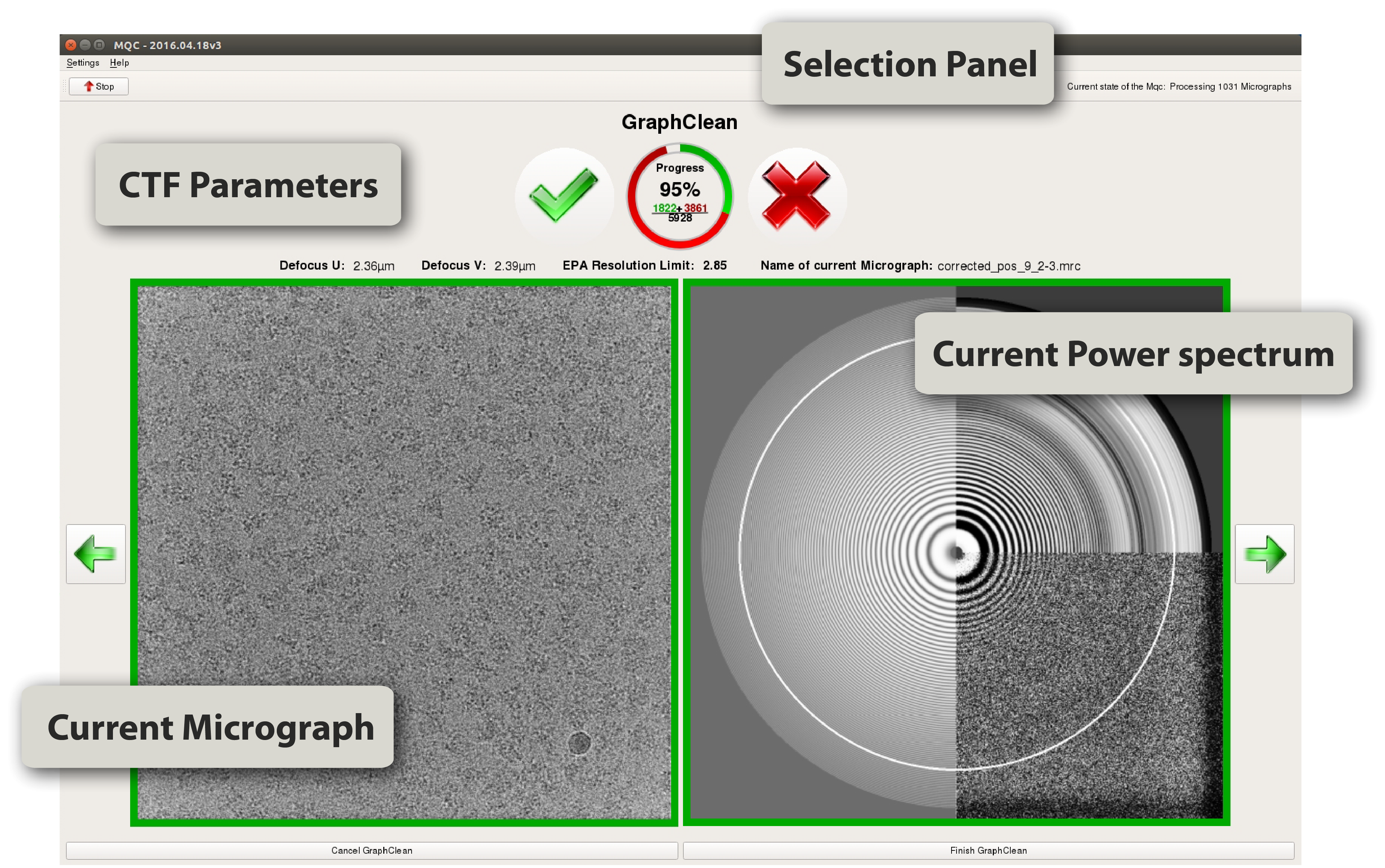Click Cancel GraphClean button
The width and height of the screenshot is (1385, 868).
[x=371, y=850]
